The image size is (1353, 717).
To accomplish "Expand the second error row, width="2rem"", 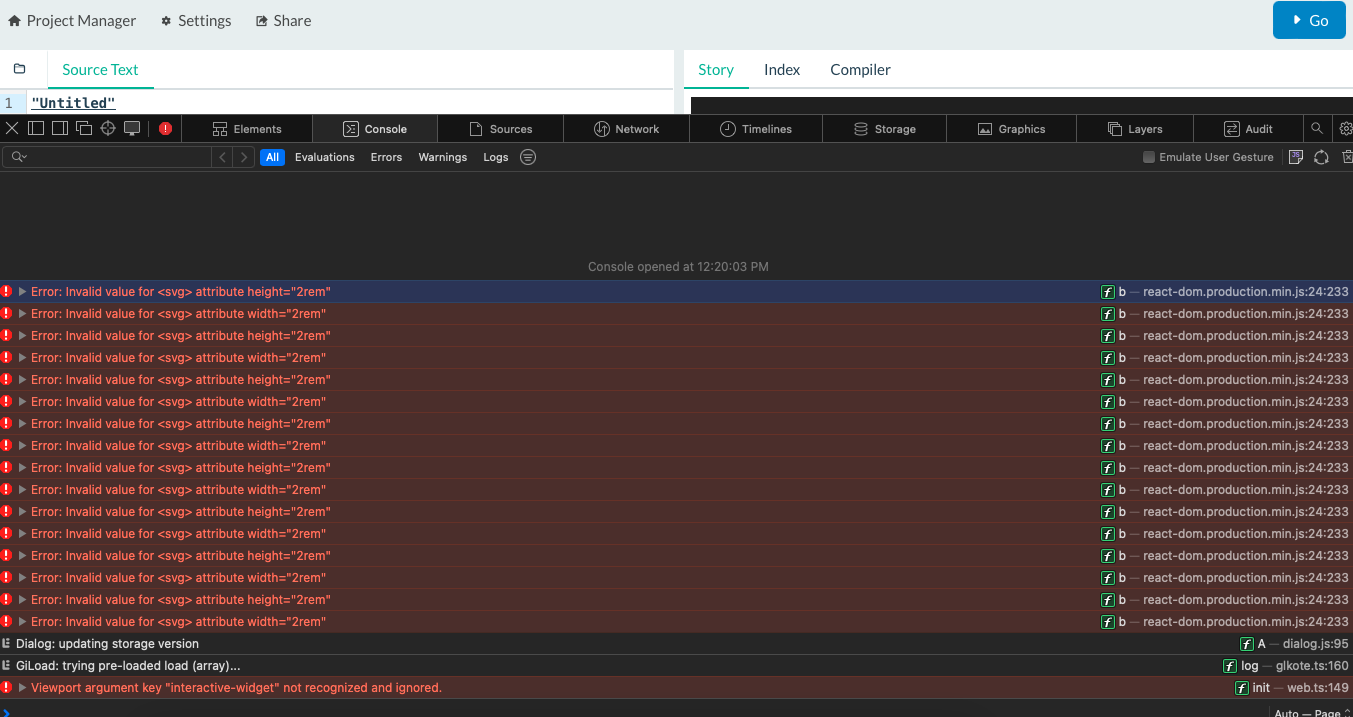I will 22,314.
